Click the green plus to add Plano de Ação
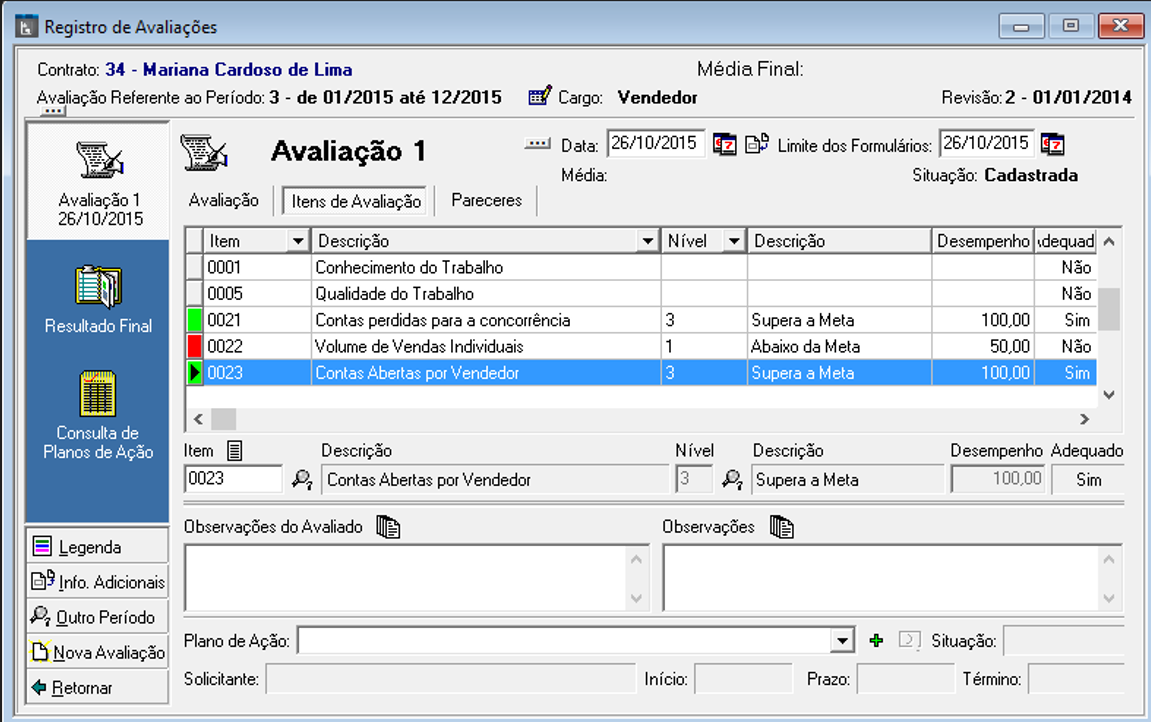1151x722 pixels. tap(876, 641)
